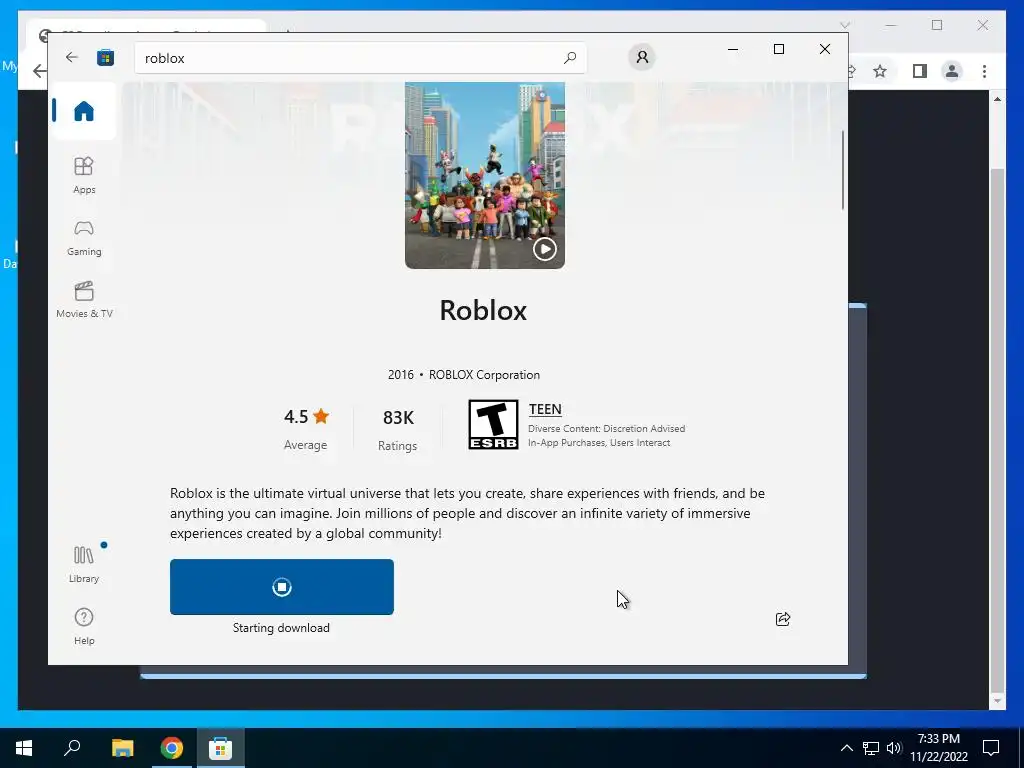Bookmark page with Chrome star icon
1024x768 pixels.
[880, 71]
